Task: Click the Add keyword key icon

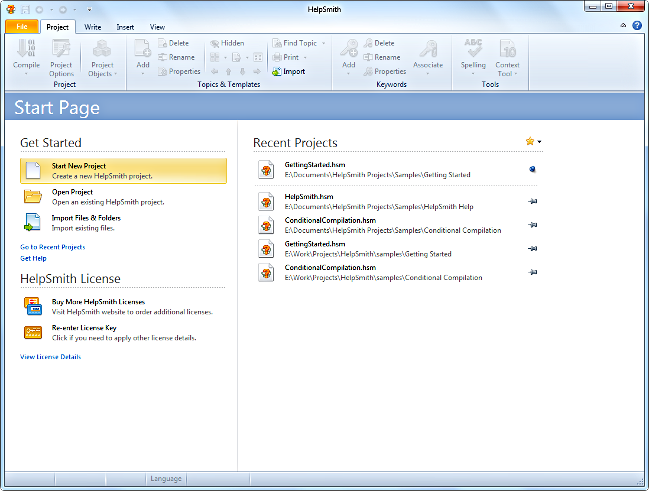Action: [349, 49]
